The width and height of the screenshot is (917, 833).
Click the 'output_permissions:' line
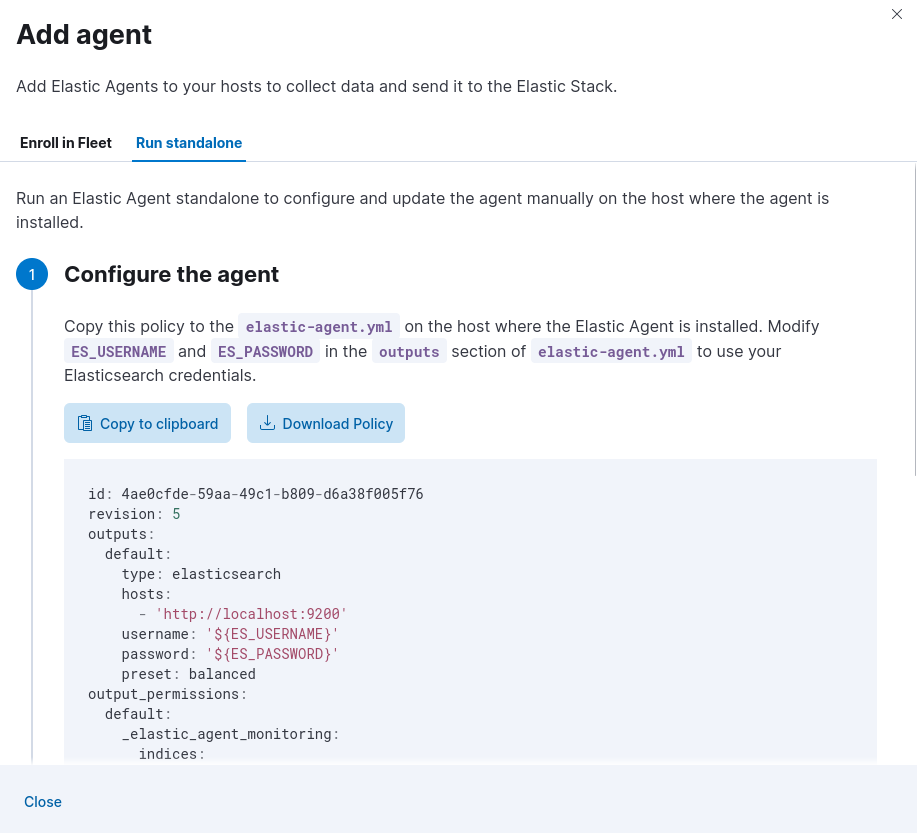[168, 694]
